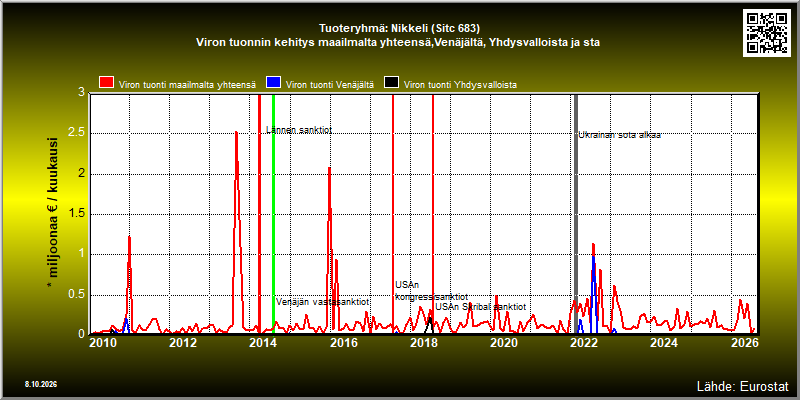Click the blue legend swatch for Russia imports
This screenshot has width=800, height=400.
[274, 83]
